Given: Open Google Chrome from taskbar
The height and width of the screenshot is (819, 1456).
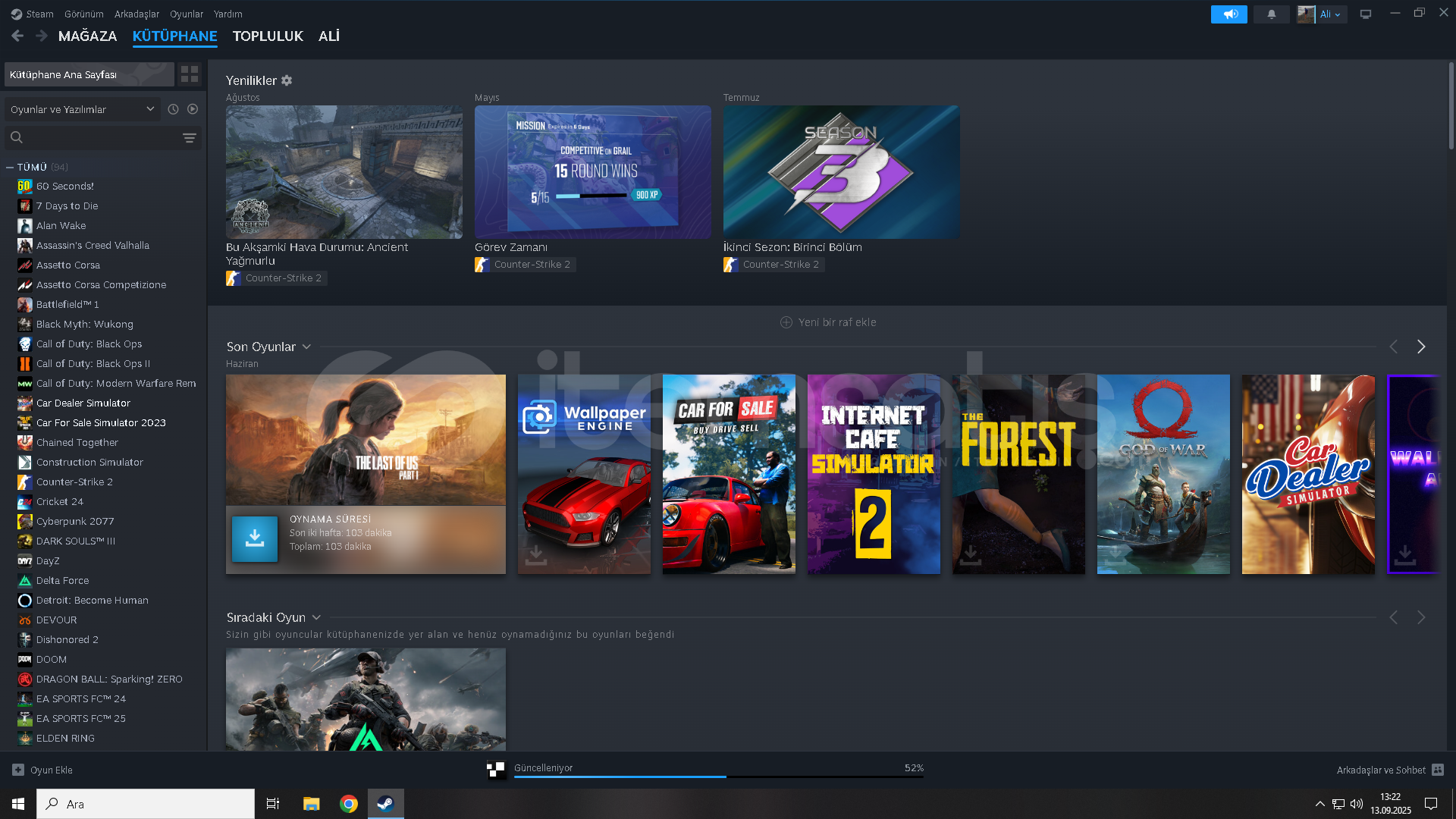Looking at the screenshot, I should [x=349, y=804].
